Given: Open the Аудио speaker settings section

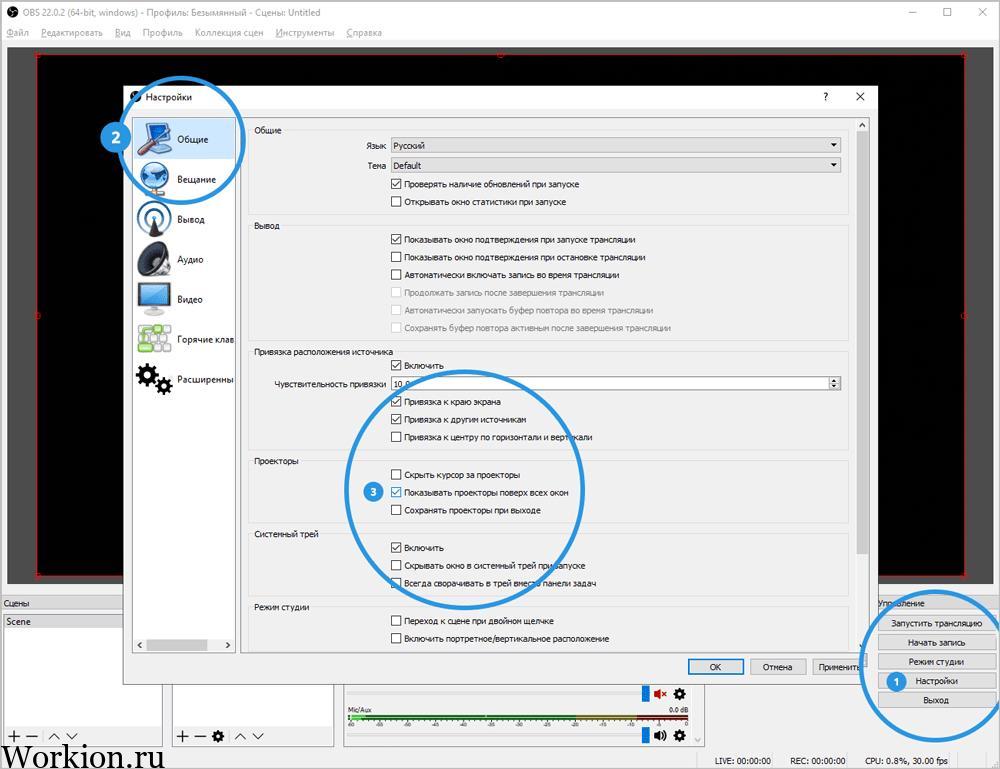Looking at the screenshot, I should (x=184, y=259).
